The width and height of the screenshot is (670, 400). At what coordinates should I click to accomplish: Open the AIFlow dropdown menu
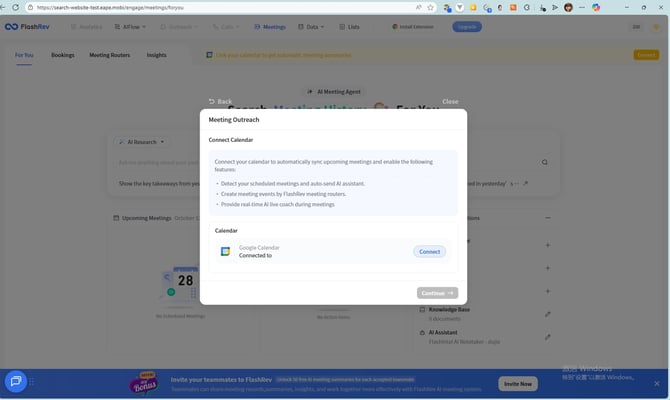133,27
